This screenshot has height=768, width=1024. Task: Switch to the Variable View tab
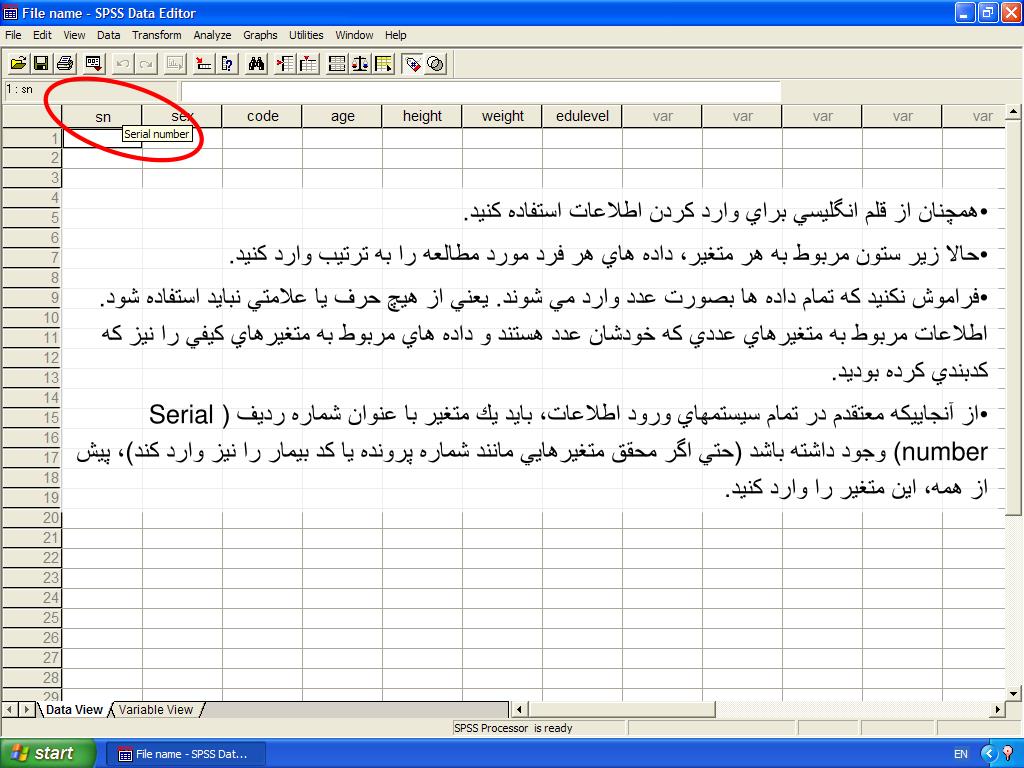point(156,710)
